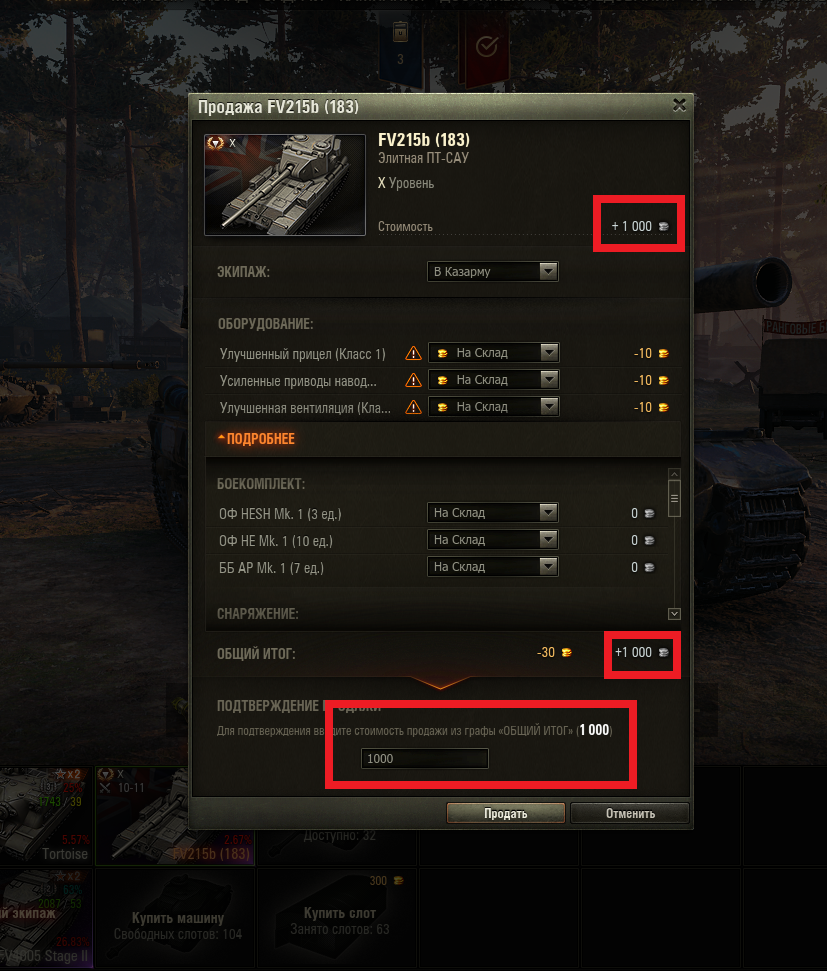The width and height of the screenshot is (827, 971).
Task: Click the ammo list scrollbar handle
Action: [675, 499]
